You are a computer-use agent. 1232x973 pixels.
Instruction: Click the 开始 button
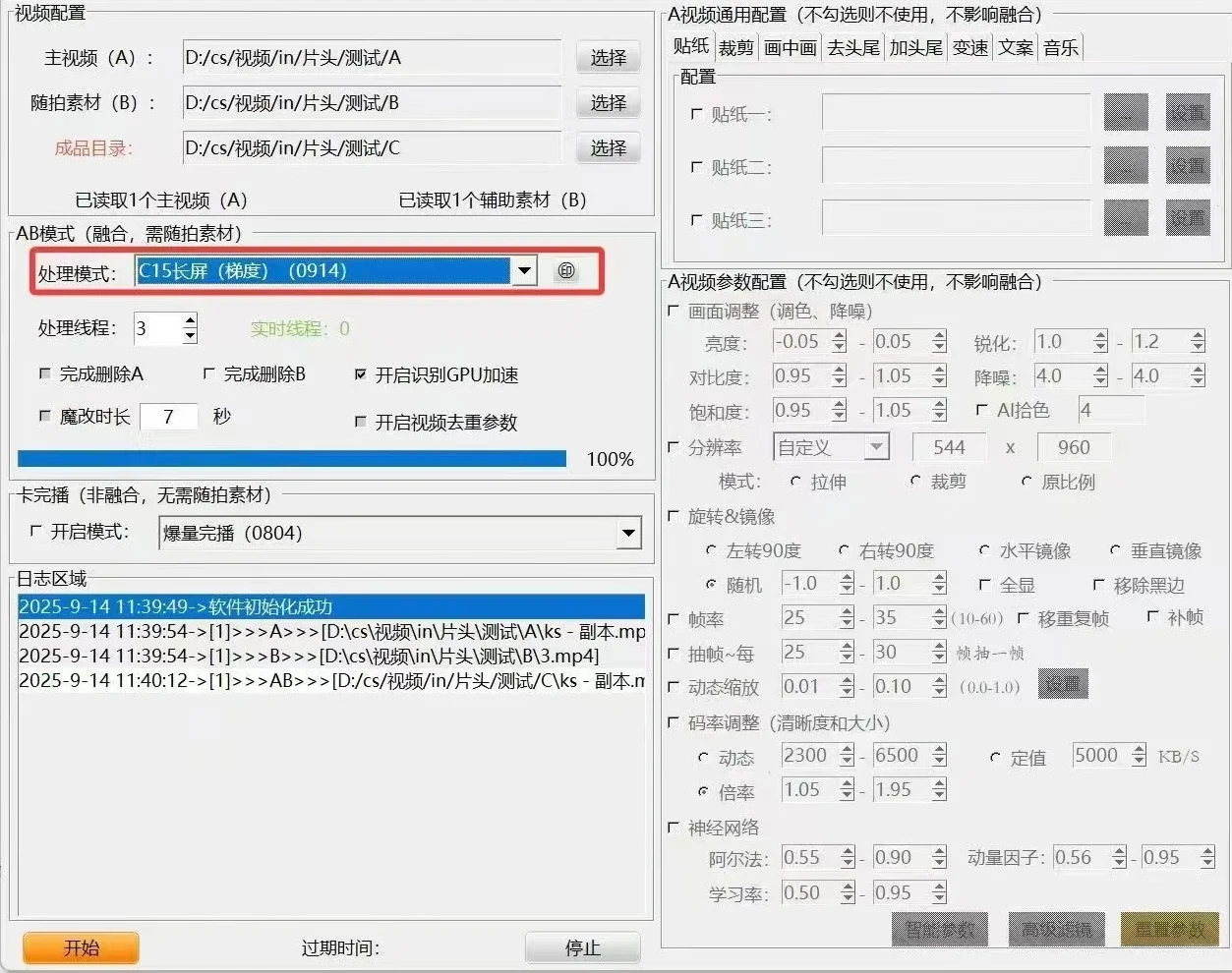click(x=80, y=947)
